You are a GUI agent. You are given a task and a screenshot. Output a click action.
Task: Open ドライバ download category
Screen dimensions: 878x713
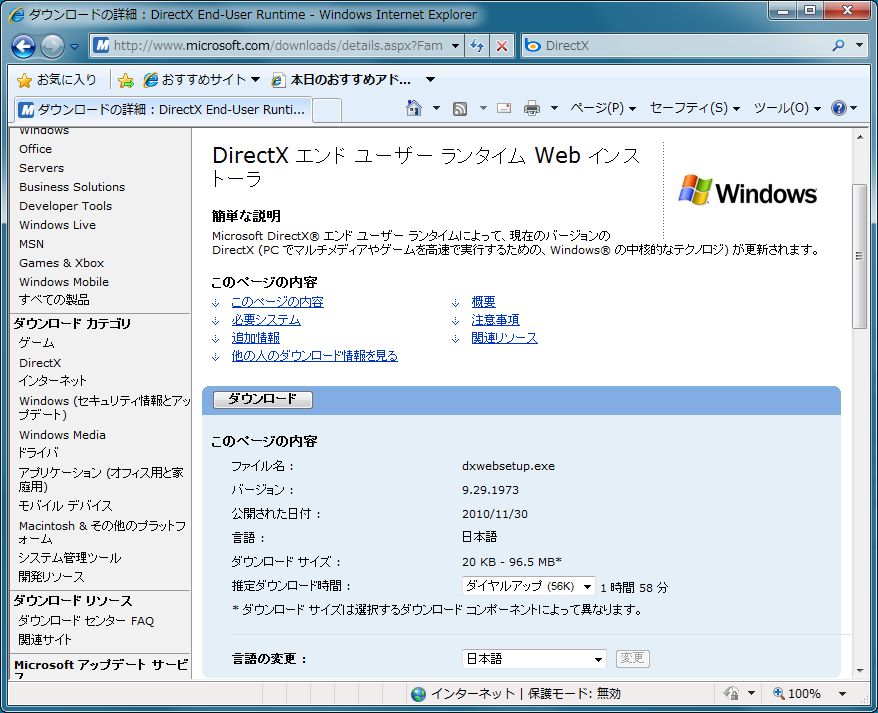point(38,453)
